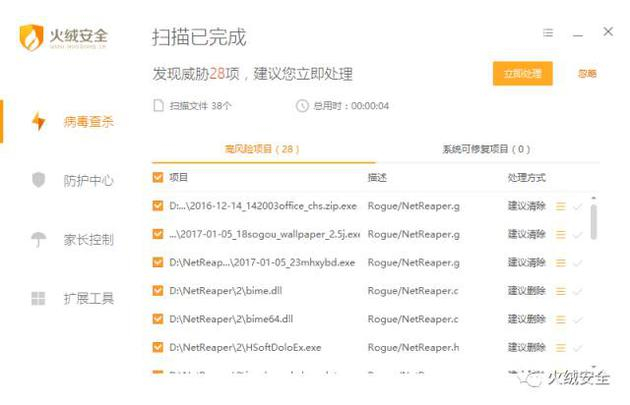
Task: Click the Huorong flame shield logo
Action: tap(31, 37)
